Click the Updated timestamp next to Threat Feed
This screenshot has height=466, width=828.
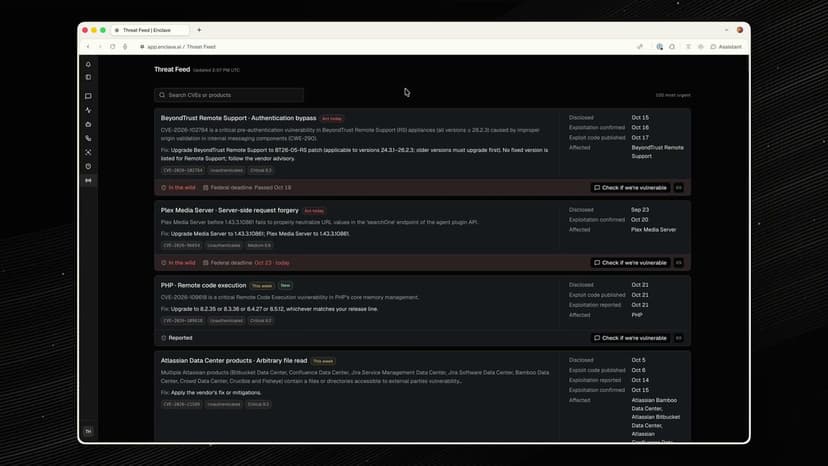click(x=216, y=70)
